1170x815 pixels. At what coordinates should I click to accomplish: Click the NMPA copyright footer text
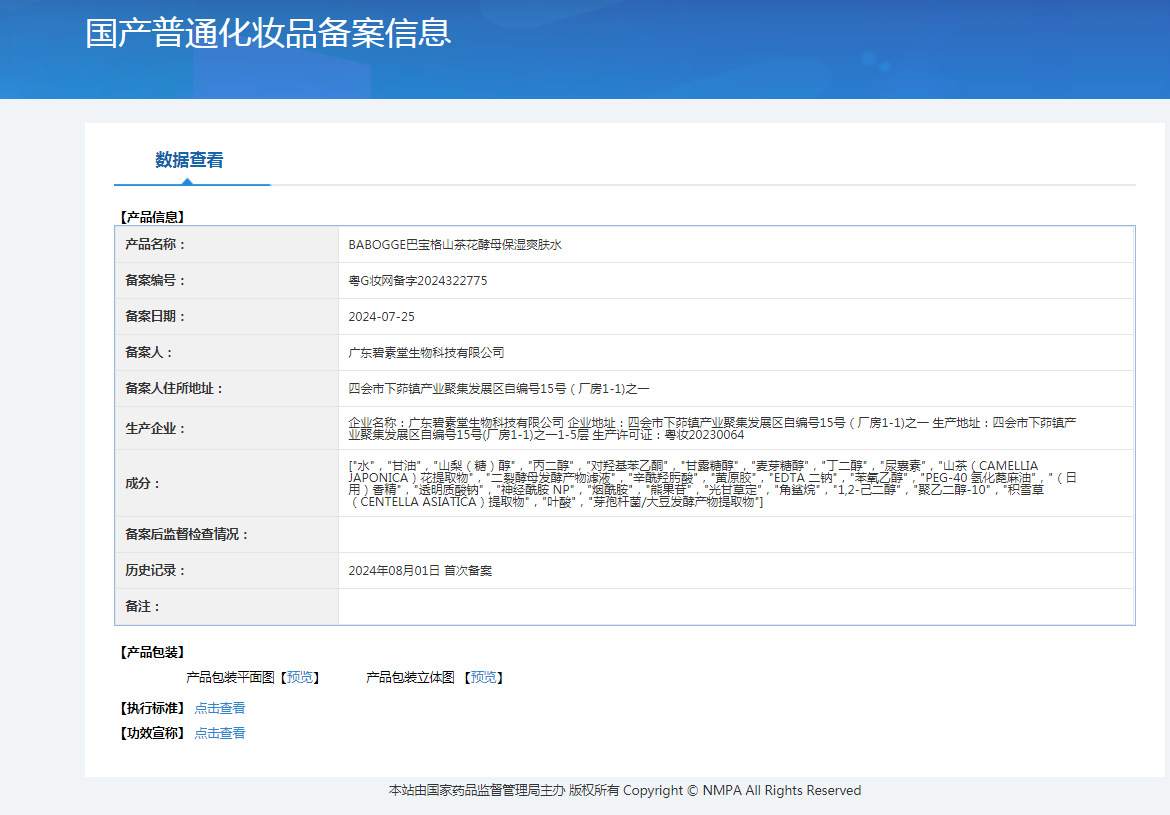[625, 791]
